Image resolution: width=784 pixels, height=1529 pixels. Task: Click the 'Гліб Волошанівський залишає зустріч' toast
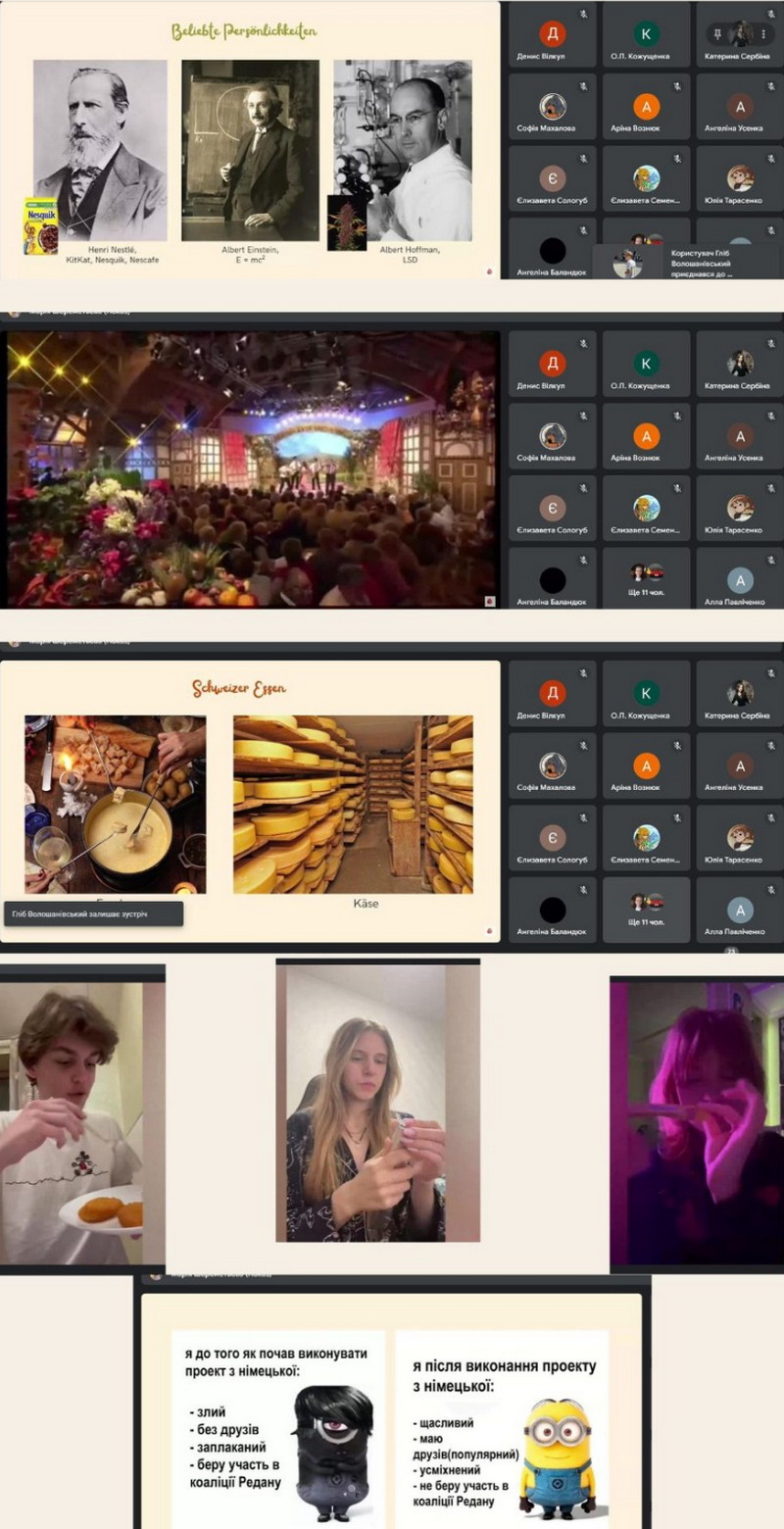93,913
